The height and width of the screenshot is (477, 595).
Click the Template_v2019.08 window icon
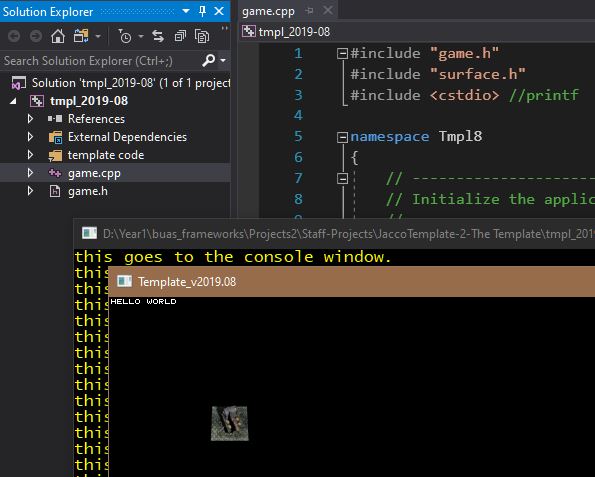[x=124, y=281]
